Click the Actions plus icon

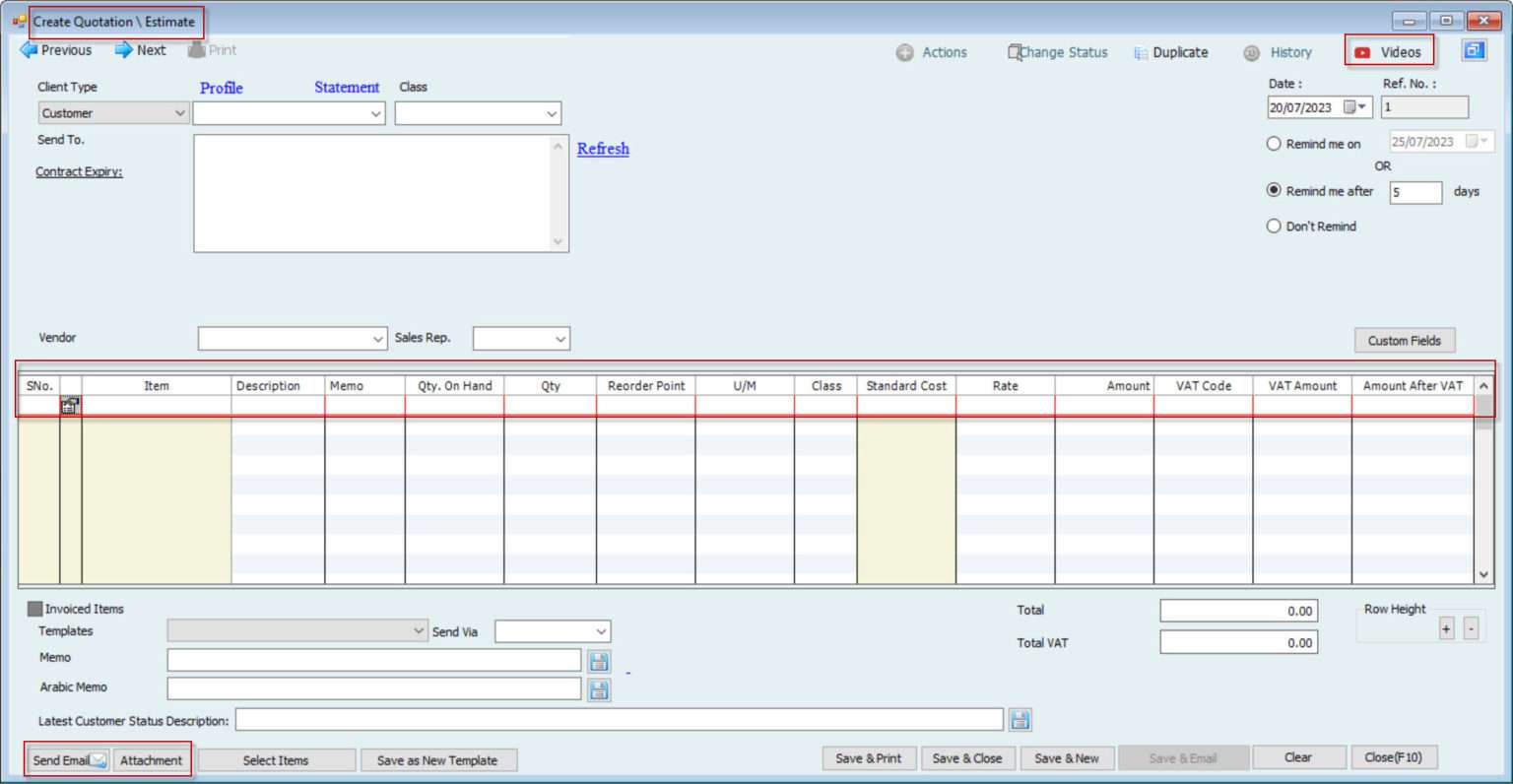pos(904,52)
